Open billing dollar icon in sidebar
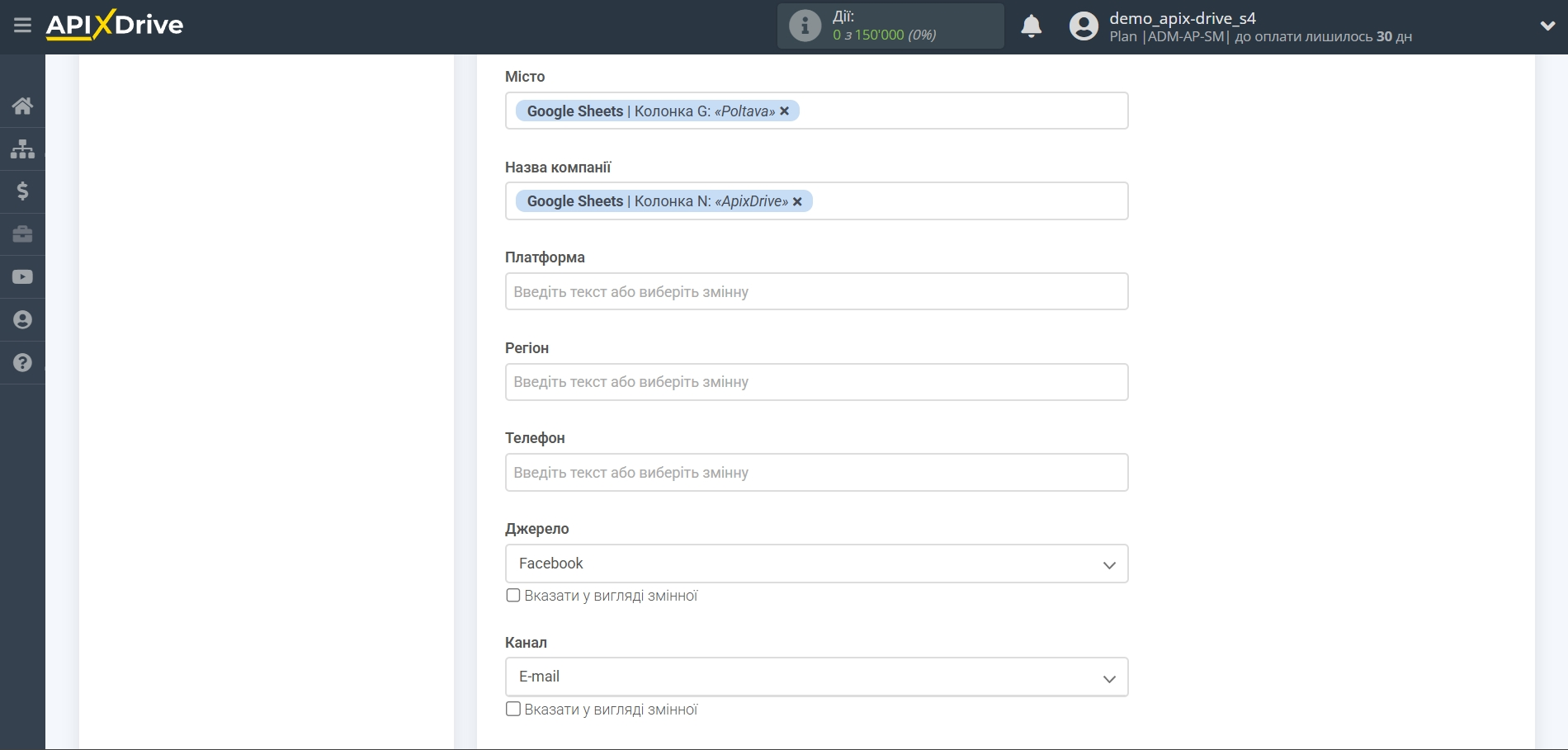The width and height of the screenshot is (1568, 750). tap(22, 191)
